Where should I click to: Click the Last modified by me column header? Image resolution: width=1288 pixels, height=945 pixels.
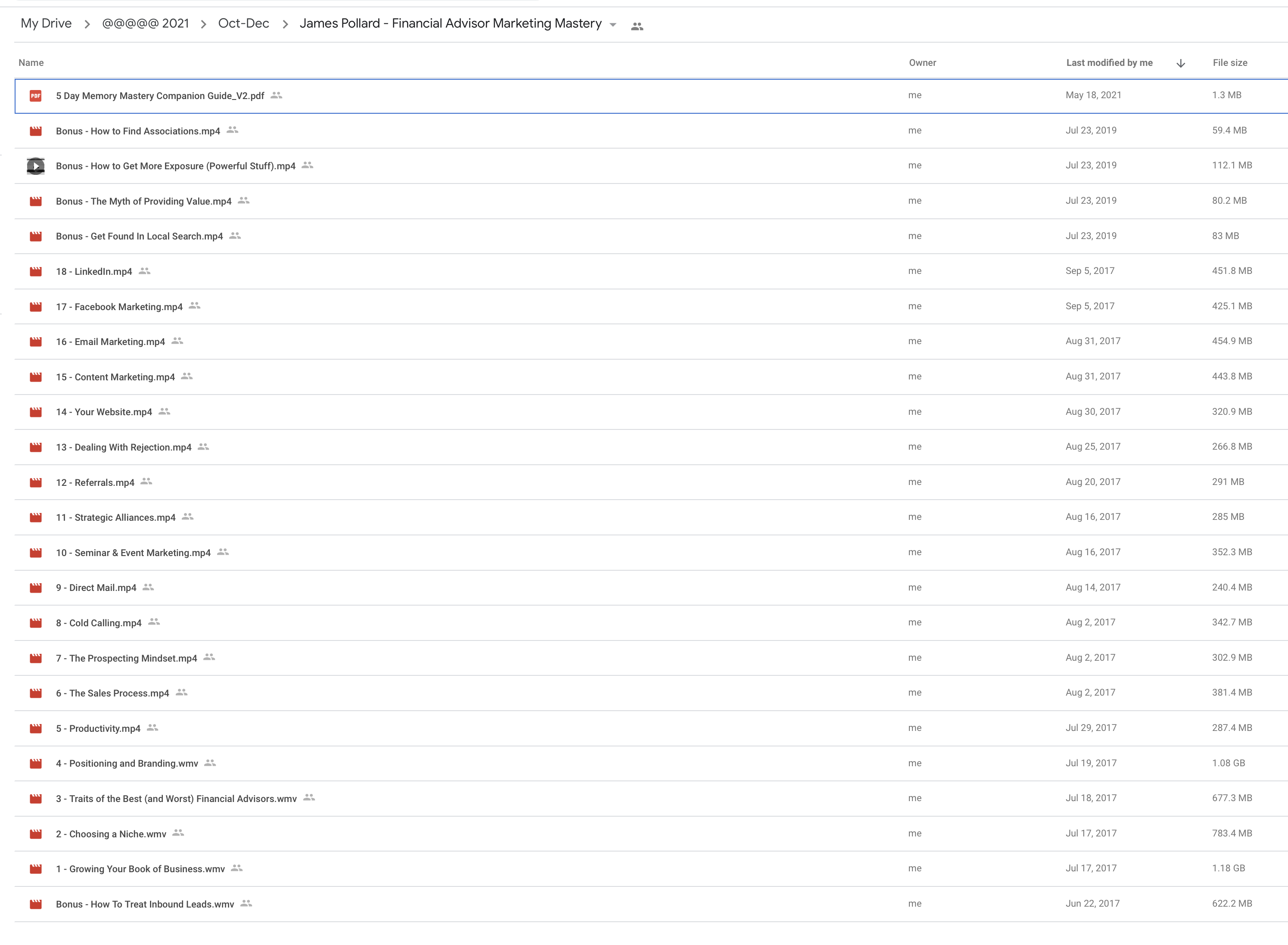point(1110,63)
